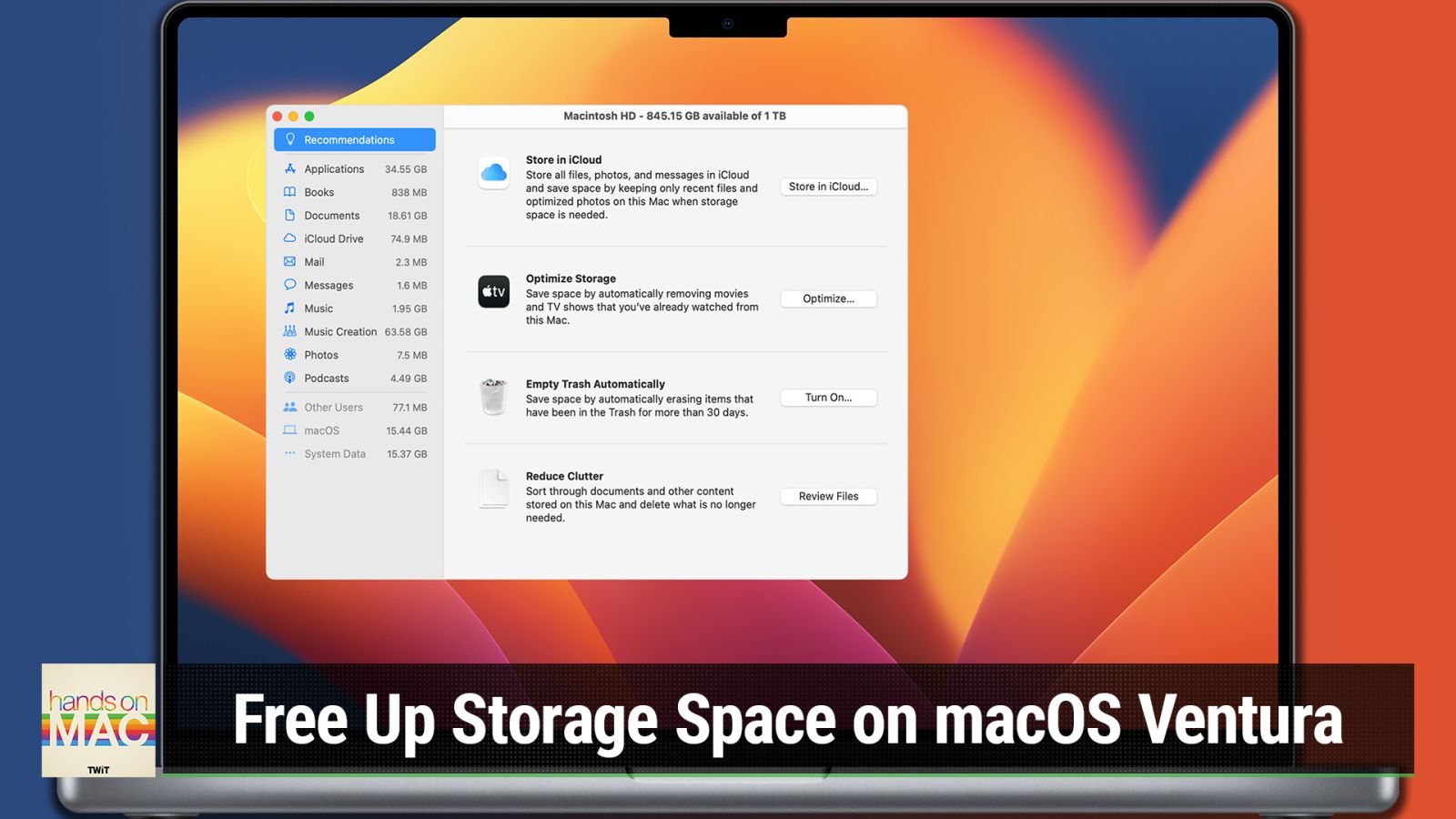This screenshot has height=819, width=1456.
Task: Select the iCloud Drive cloud icon
Action: click(289, 238)
